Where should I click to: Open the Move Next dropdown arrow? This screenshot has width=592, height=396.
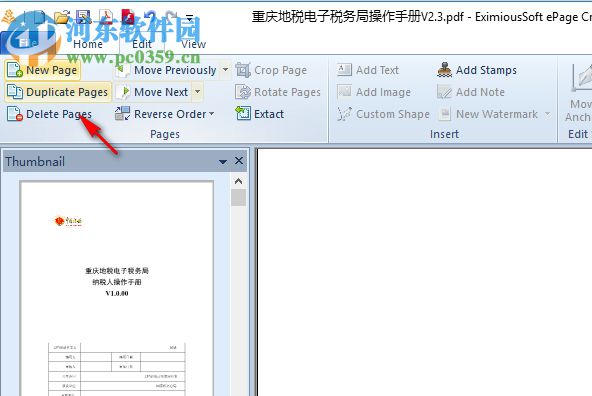click(x=197, y=92)
